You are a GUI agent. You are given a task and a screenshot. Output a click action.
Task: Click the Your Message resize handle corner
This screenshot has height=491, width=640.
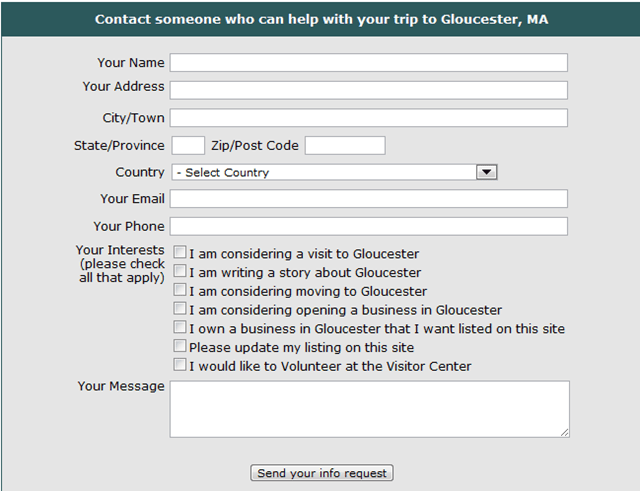click(x=564, y=432)
